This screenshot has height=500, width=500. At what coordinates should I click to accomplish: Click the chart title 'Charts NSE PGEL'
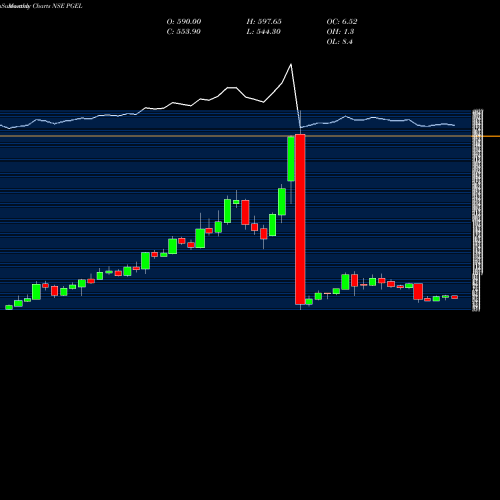click(x=57, y=6)
